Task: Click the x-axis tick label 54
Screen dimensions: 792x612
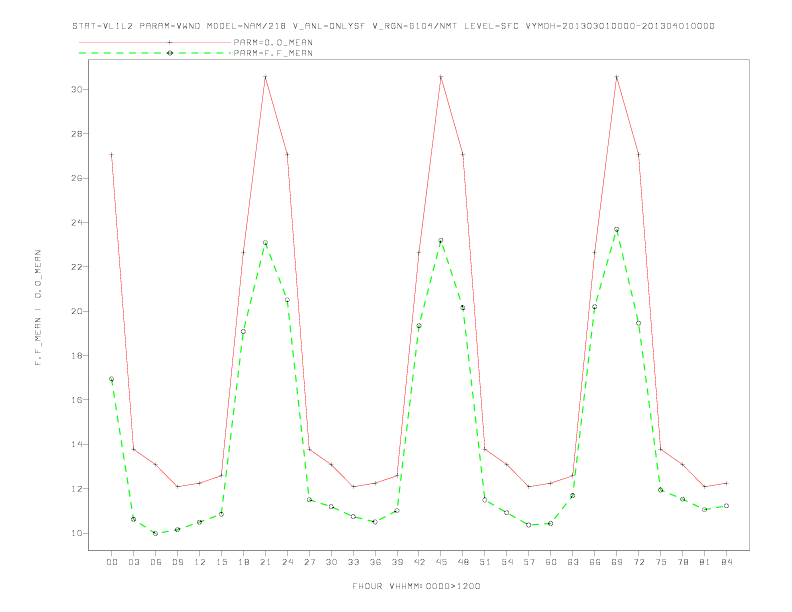Action: (507, 562)
